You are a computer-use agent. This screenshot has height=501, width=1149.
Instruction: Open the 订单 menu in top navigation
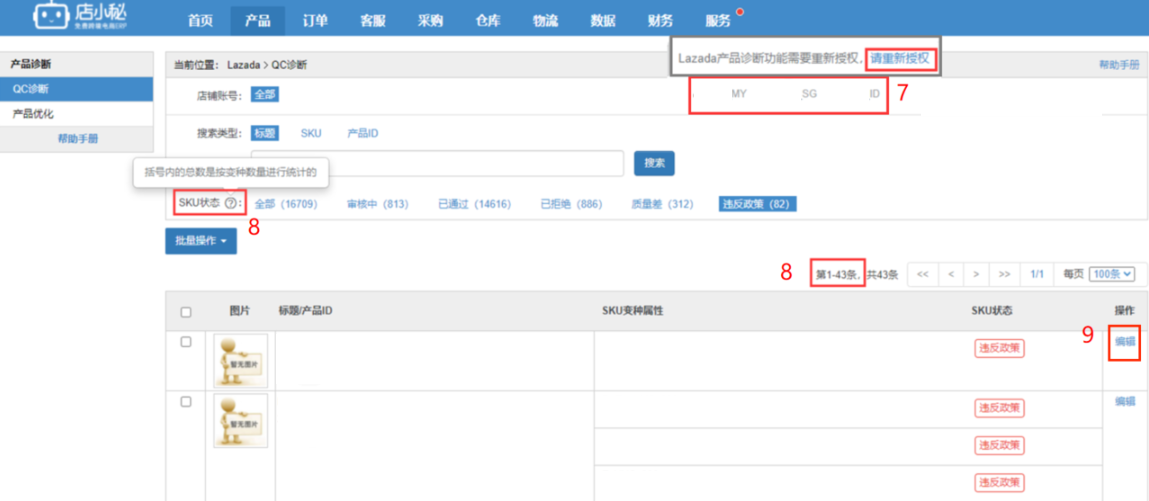[x=315, y=20]
